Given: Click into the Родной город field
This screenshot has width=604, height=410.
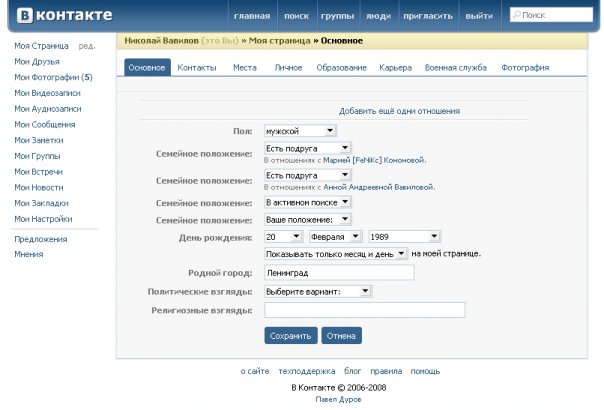Looking at the screenshot, I should (x=339, y=272).
